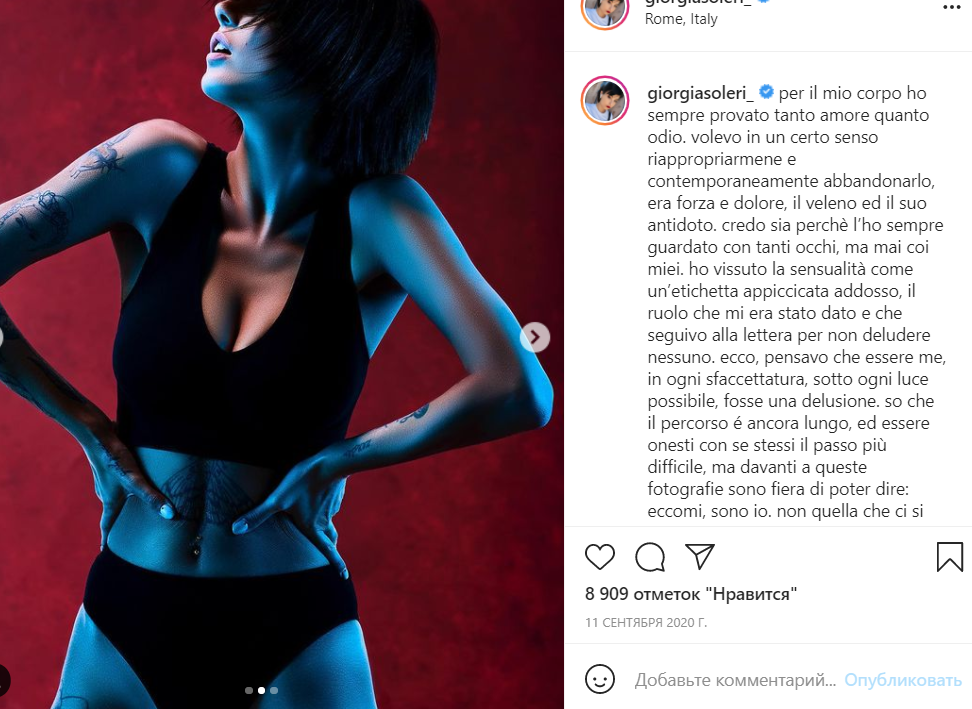
Task: Click the verified badge next to username
Action: pos(766,92)
